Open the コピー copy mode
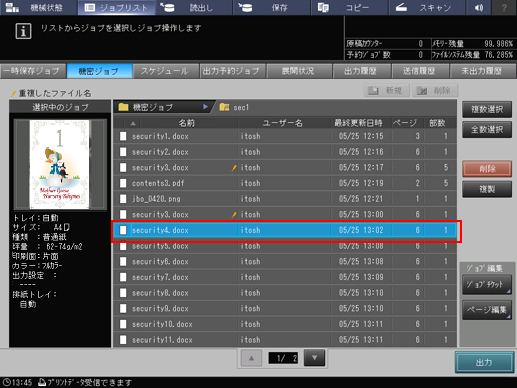The height and width of the screenshot is (388, 517). click(349, 7)
